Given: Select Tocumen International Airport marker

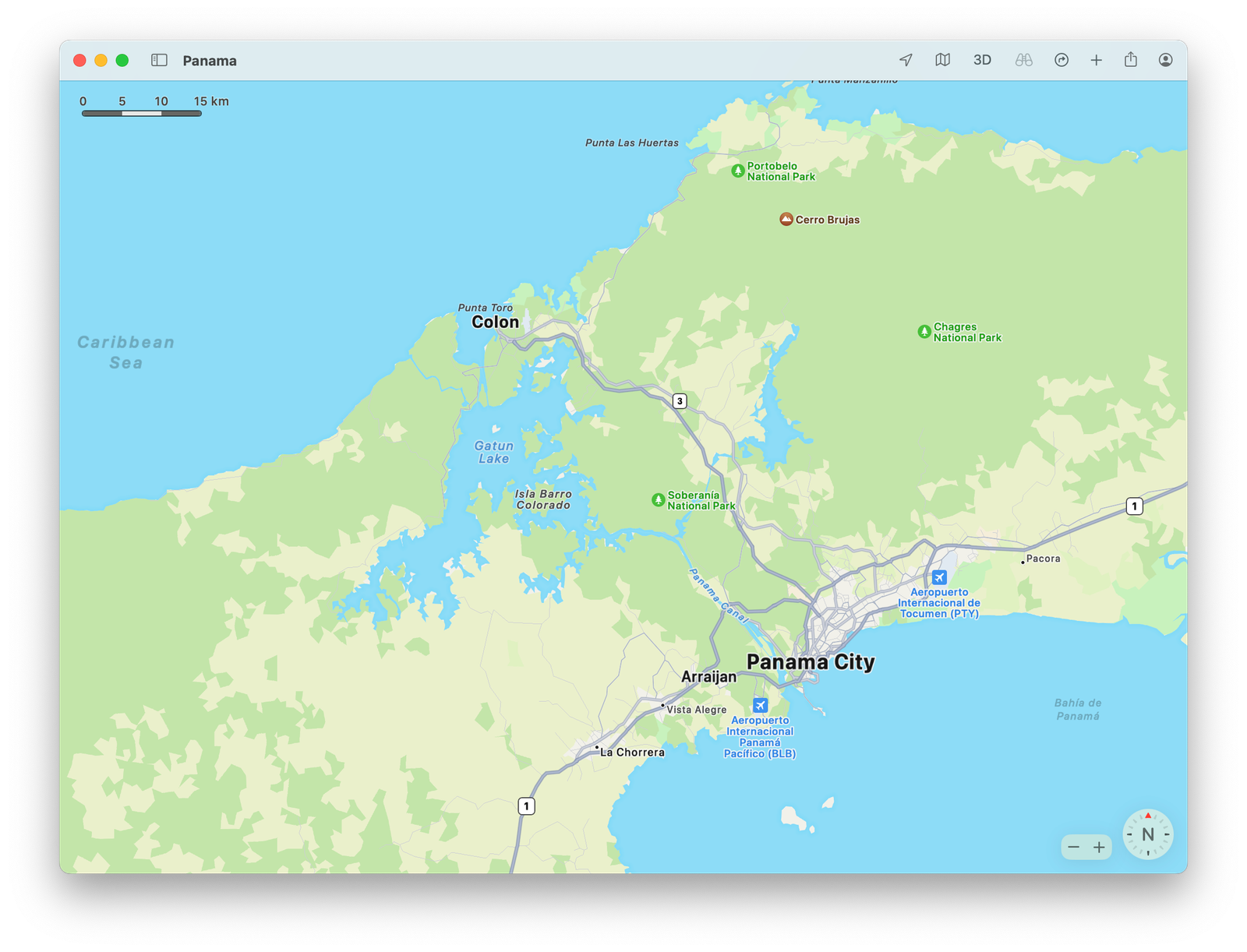Looking at the screenshot, I should [x=939, y=577].
